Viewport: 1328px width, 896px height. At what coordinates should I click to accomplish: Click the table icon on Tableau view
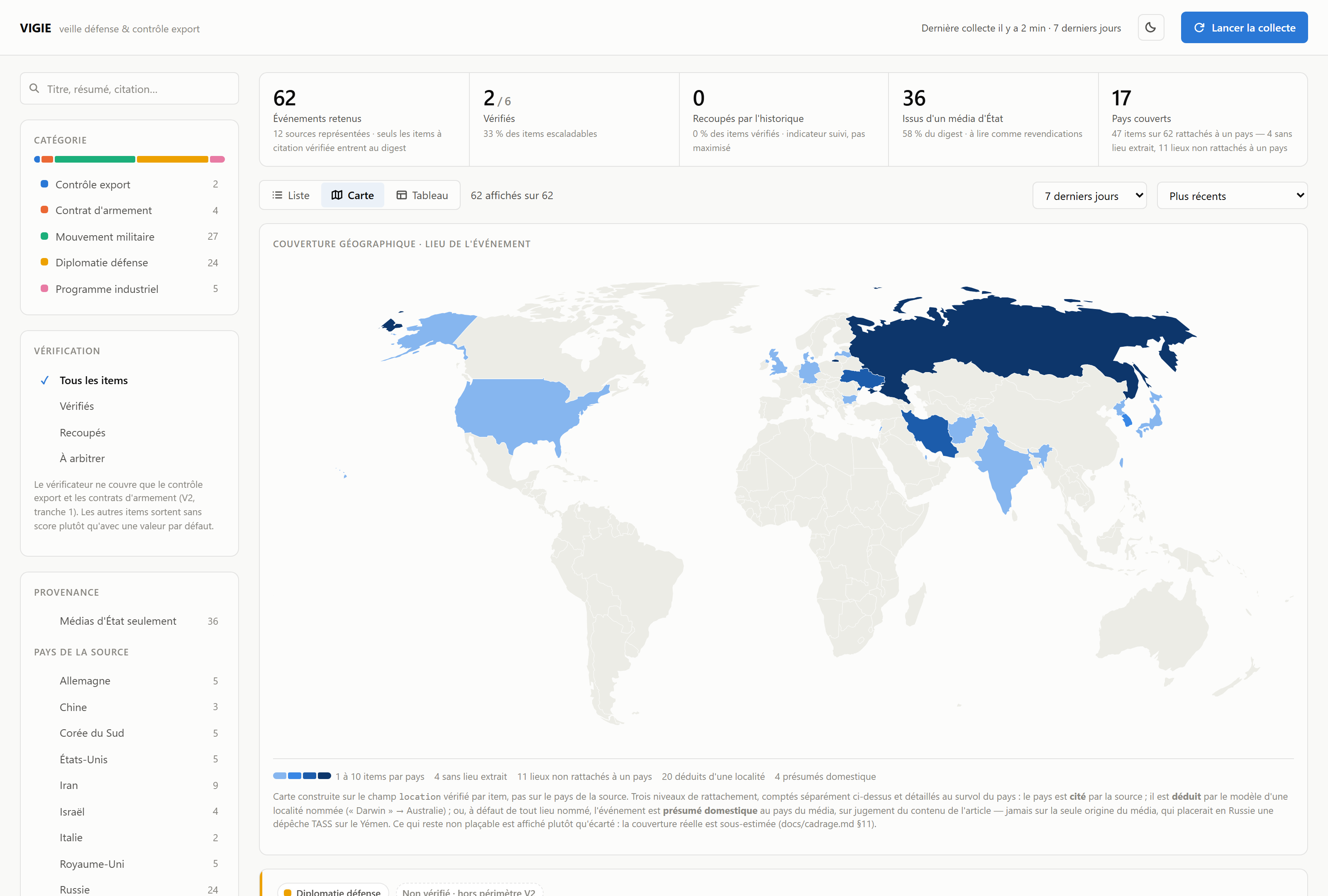402,195
